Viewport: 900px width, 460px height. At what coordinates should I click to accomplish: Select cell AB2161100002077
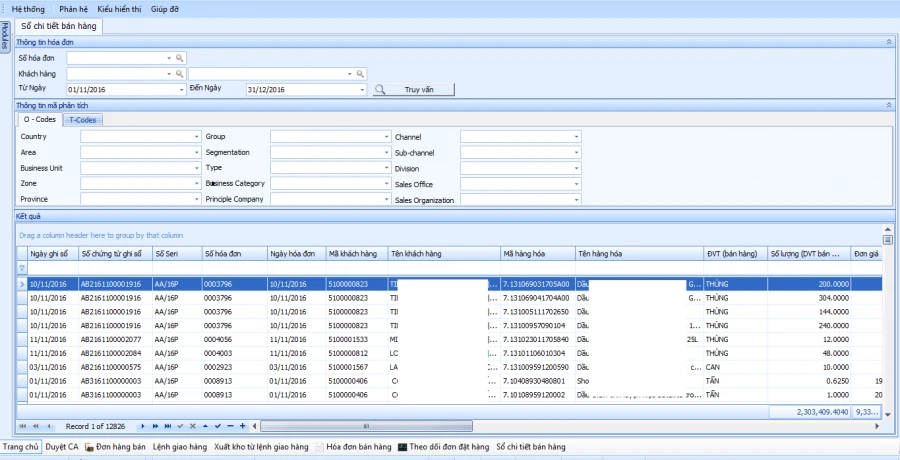click(115, 339)
